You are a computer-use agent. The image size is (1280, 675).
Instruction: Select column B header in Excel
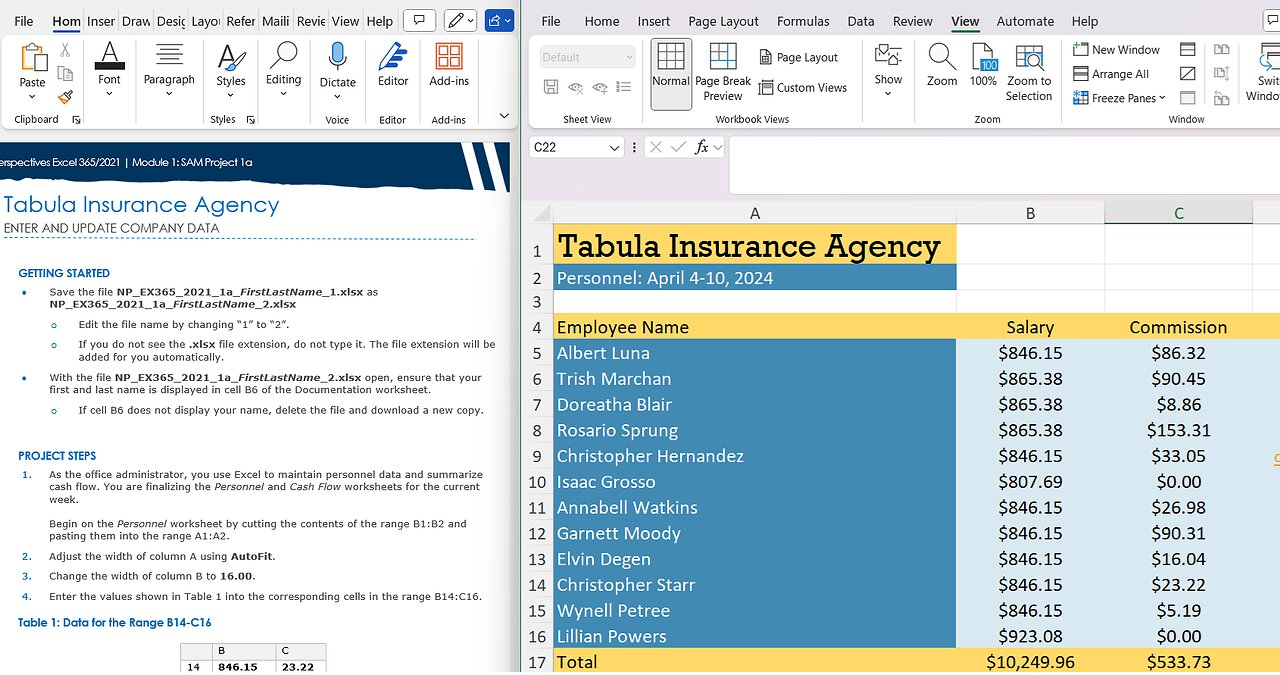pyautogui.click(x=1030, y=213)
